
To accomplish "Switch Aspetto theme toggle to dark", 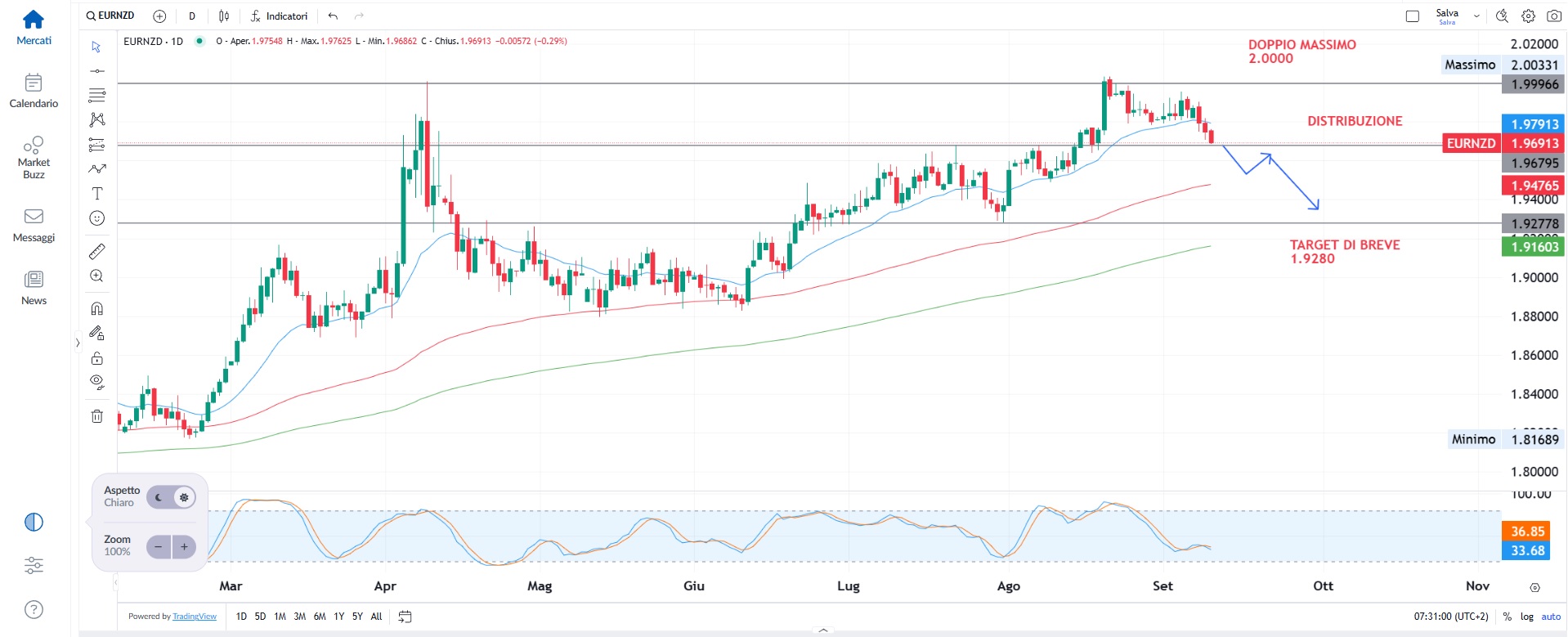I will (159, 497).
